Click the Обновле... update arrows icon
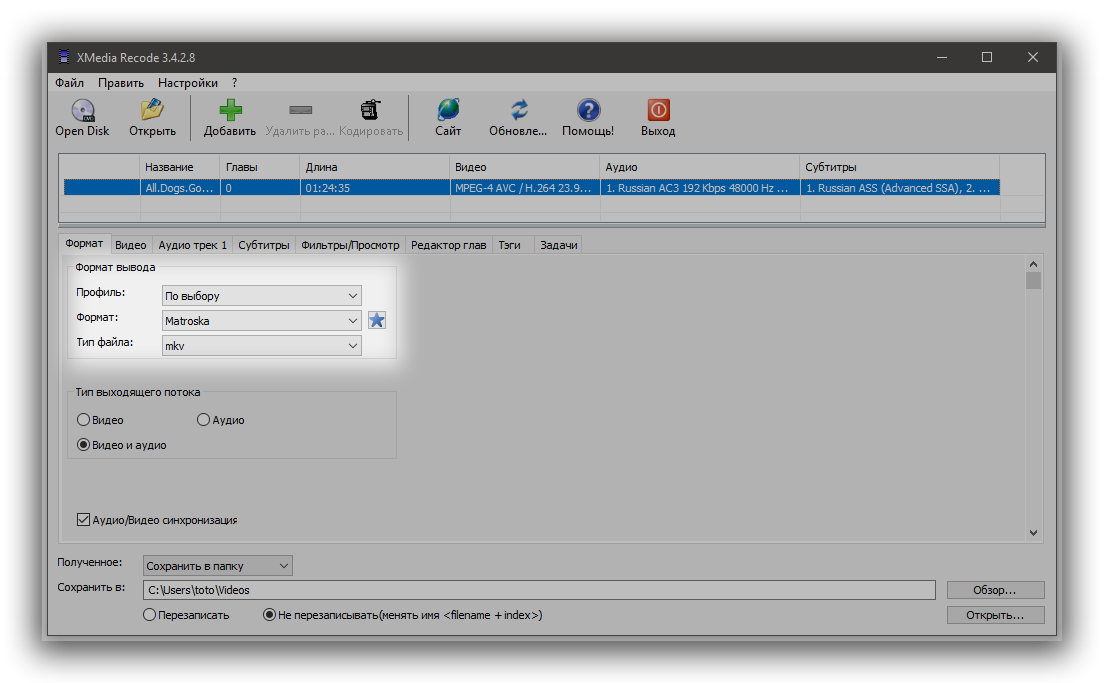 (518, 110)
